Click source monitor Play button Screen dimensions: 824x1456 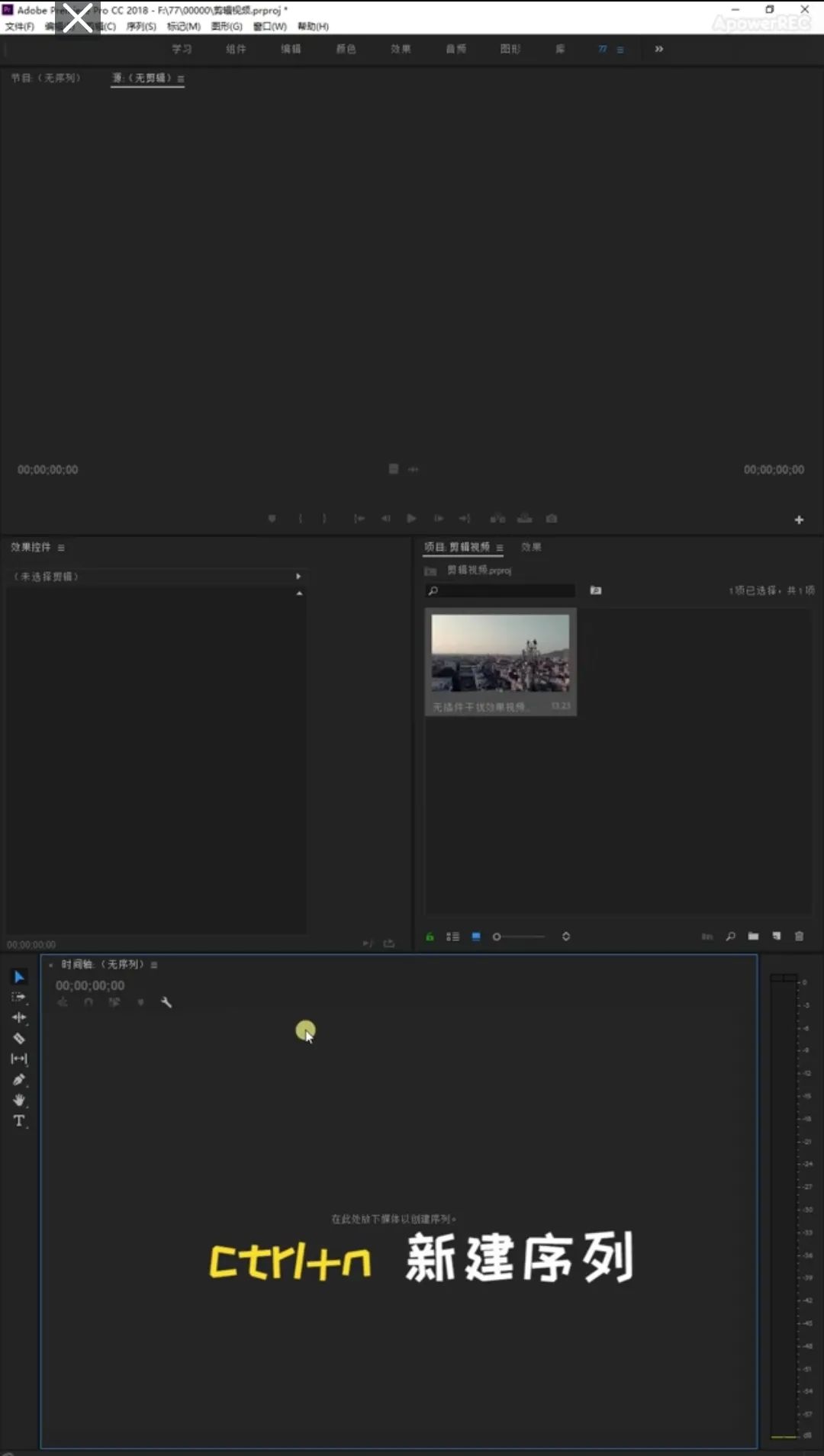pos(411,519)
